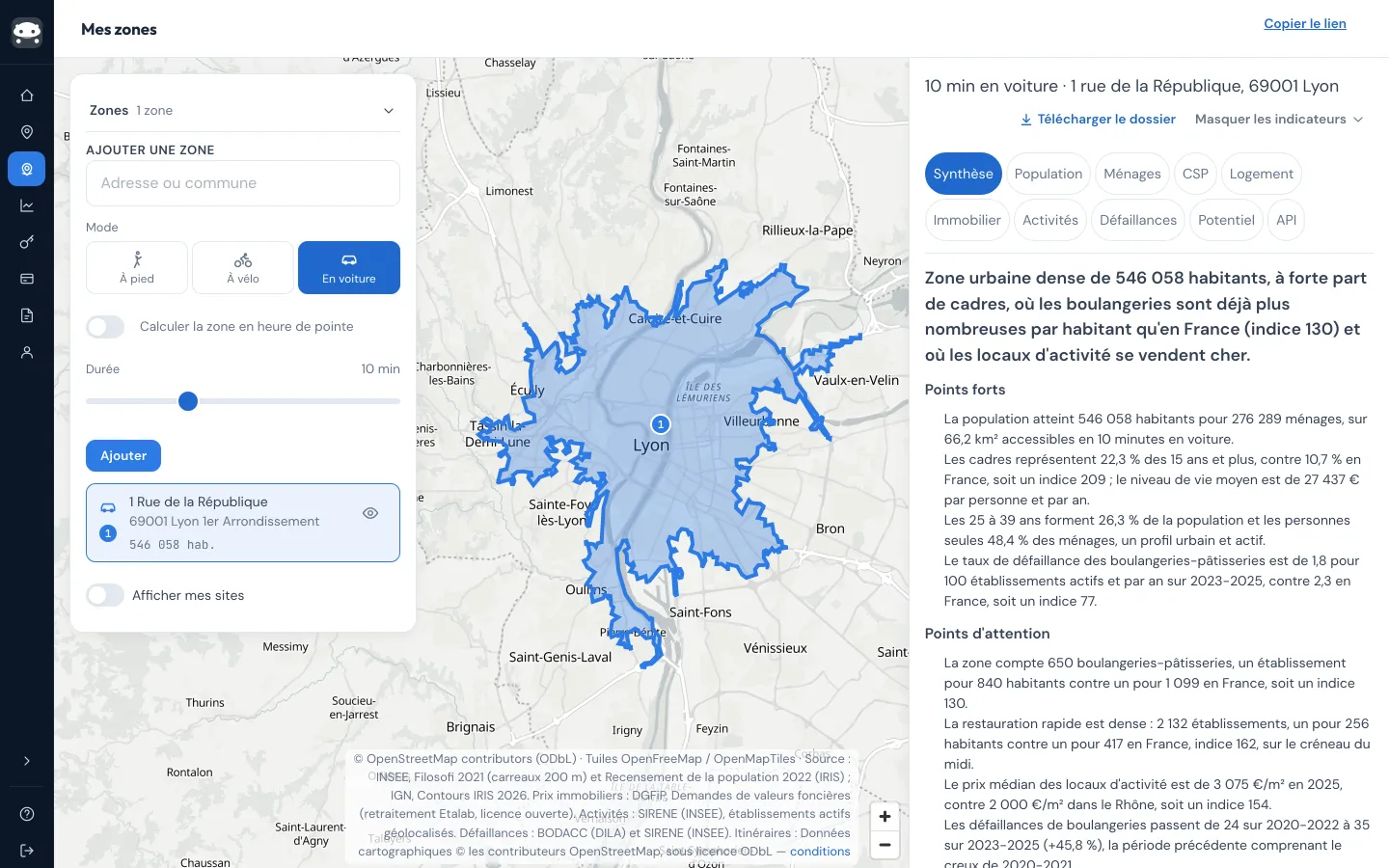Click the Mes zones page title
The height and width of the screenshot is (868, 1389).
pos(119,30)
